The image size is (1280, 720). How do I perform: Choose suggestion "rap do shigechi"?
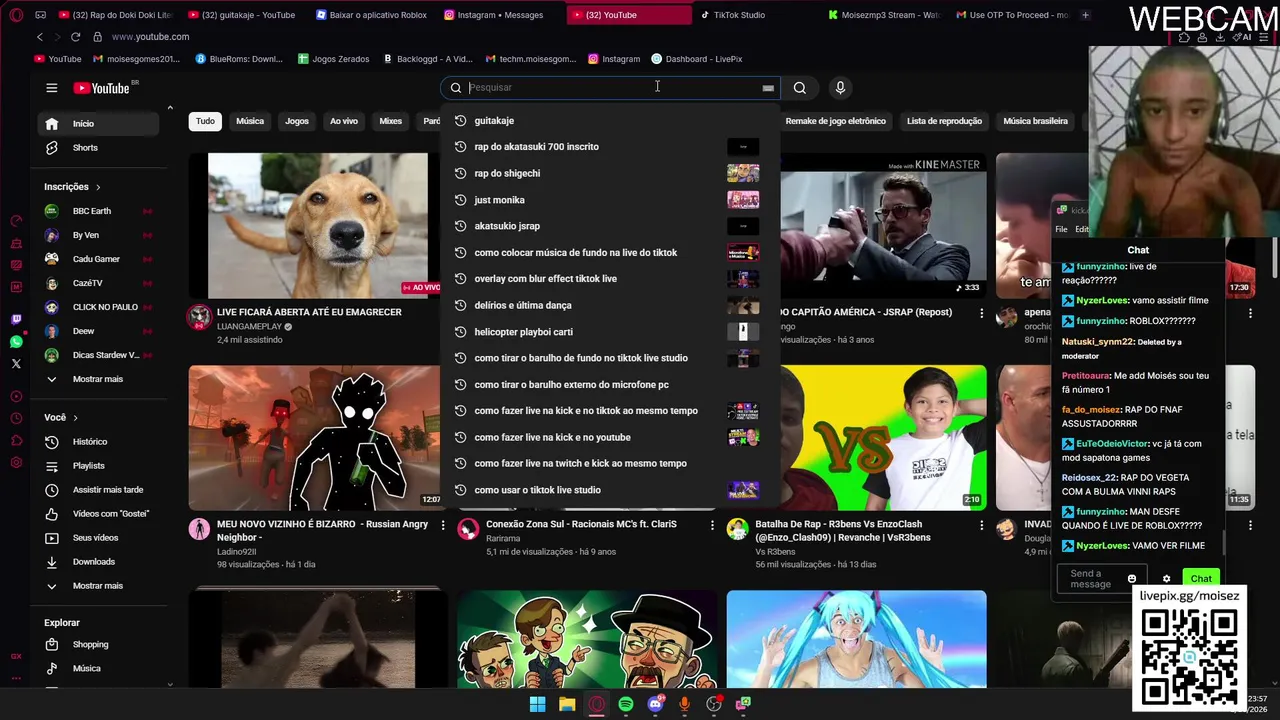(610, 173)
